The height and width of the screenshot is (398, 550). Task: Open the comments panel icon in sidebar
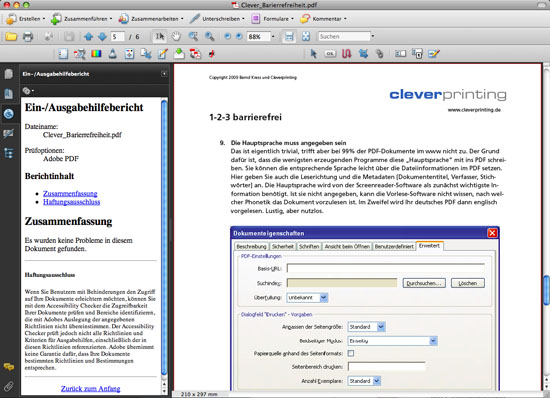coord(8,367)
